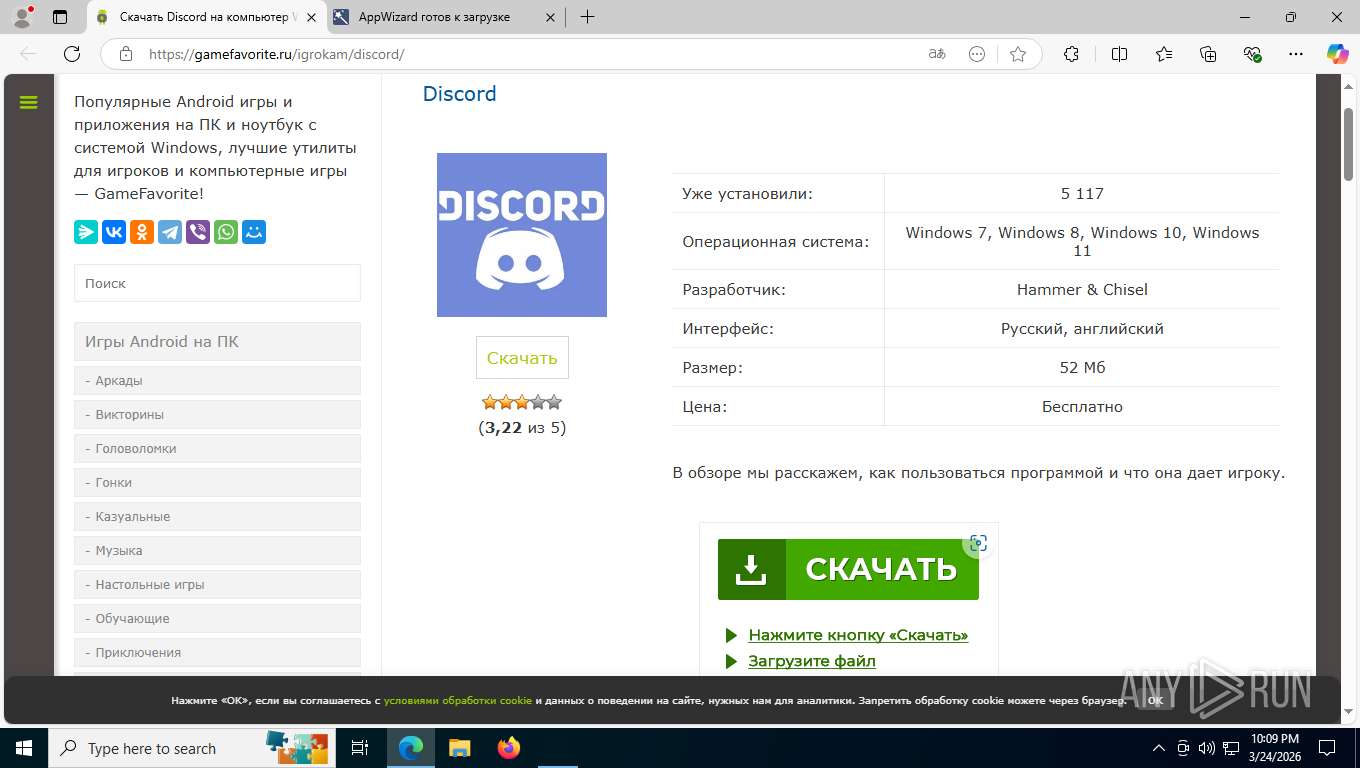Viewport: 1360px width, 768px height.
Task: Share the page on Viber
Action: pyautogui.click(x=198, y=232)
